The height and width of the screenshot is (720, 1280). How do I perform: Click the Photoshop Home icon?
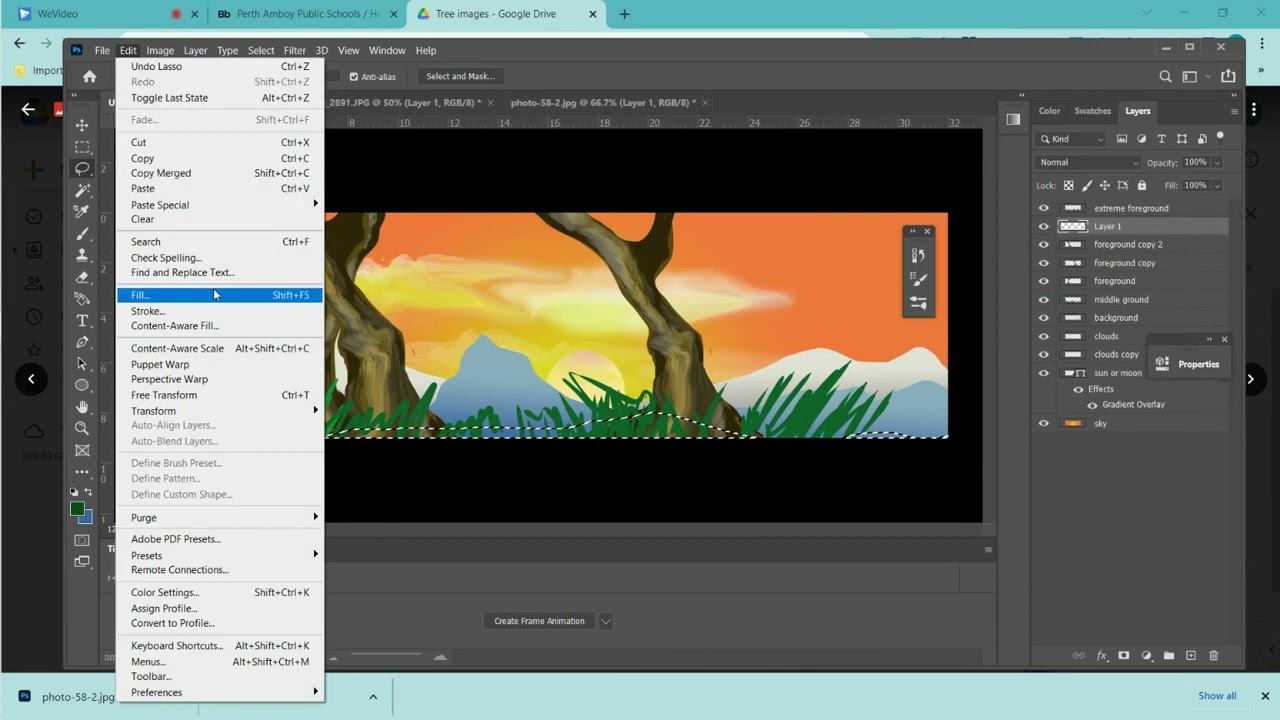click(89, 76)
